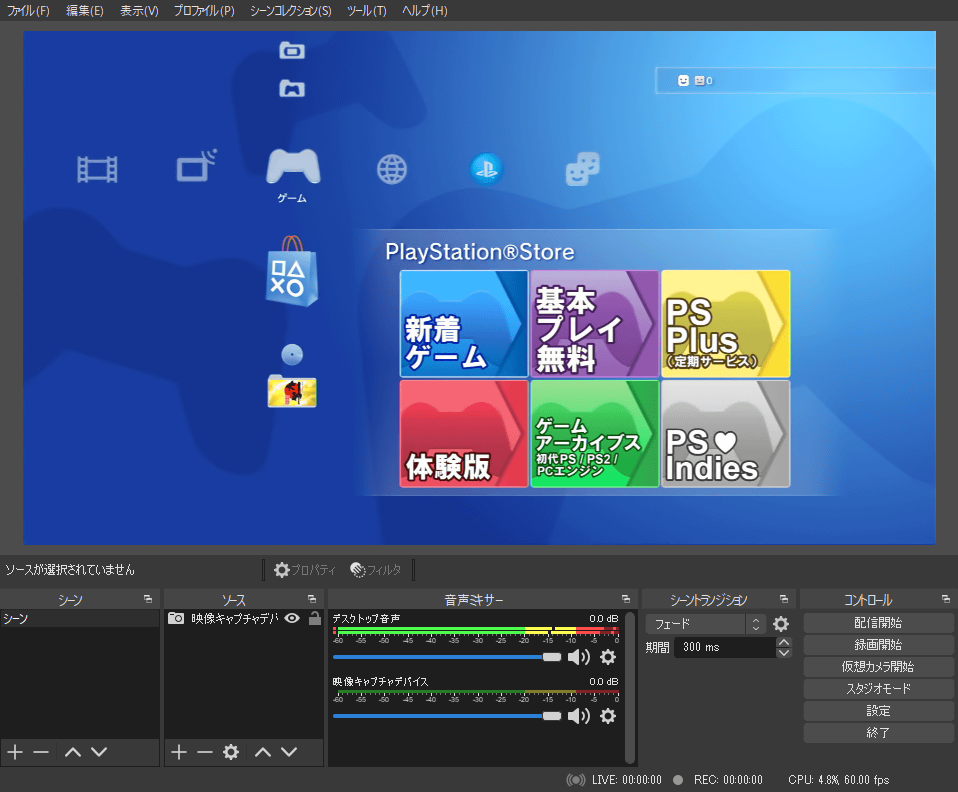The width and height of the screenshot is (958, 792).
Task: Open 設定 settings button
Action: pyautogui.click(x=878, y=711)
